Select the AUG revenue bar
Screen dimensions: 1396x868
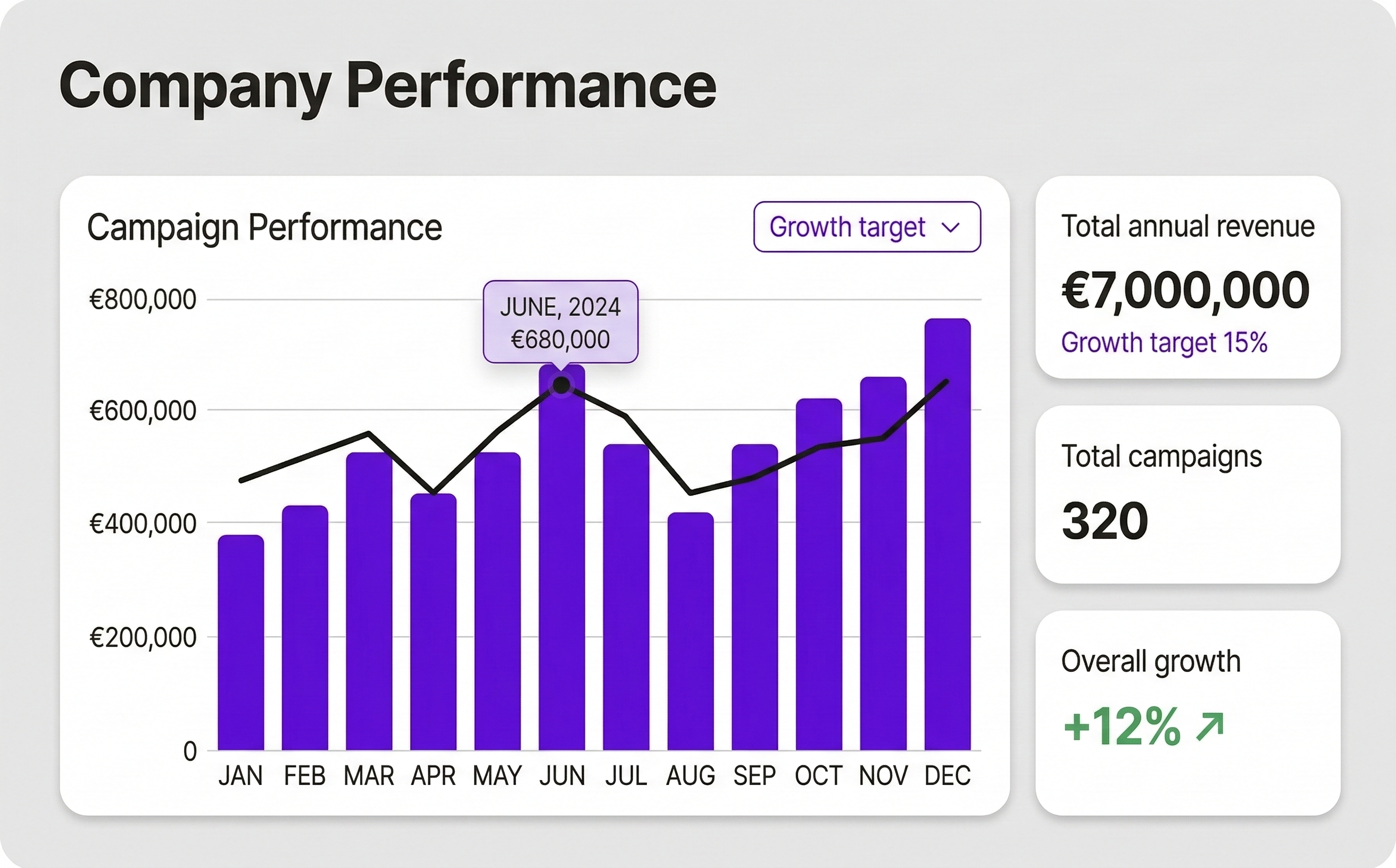click(x=690, y=631)
